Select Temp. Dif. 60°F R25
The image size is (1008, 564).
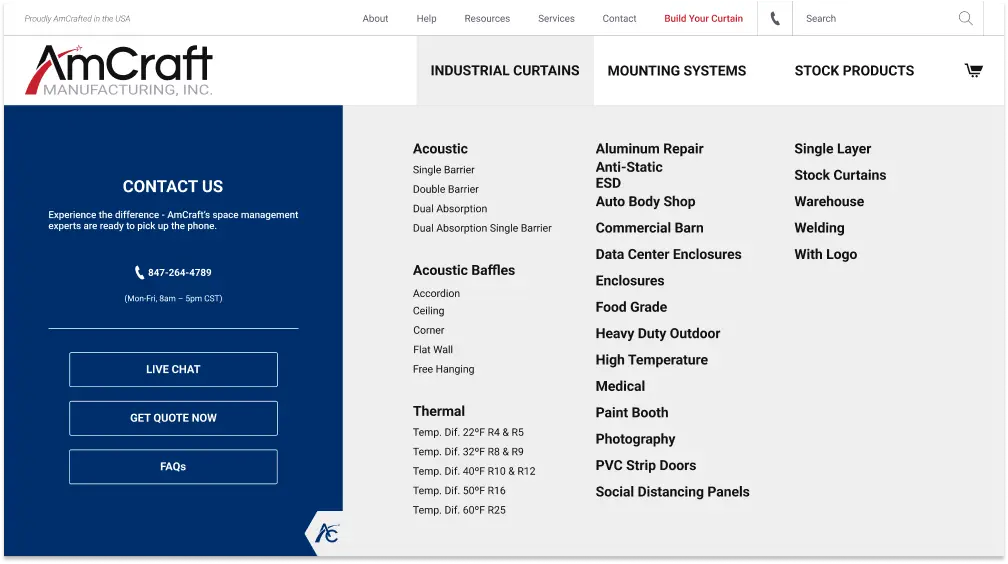coord(459,510)
